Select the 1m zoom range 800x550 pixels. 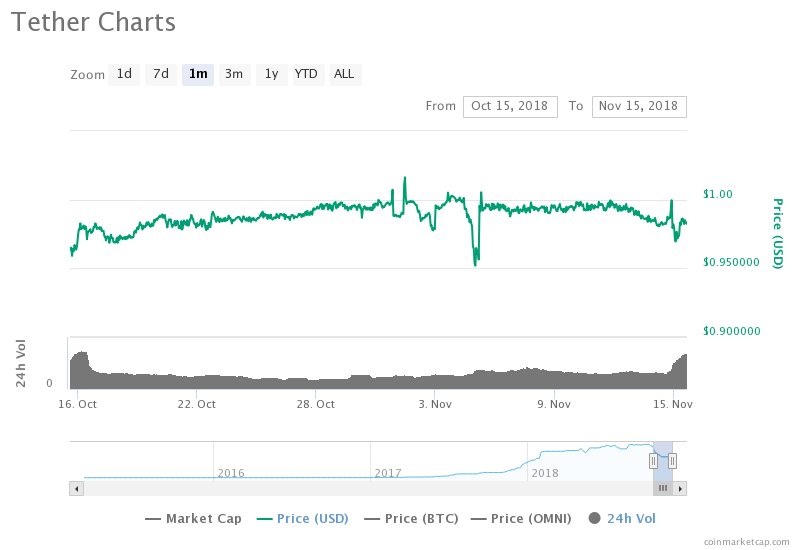(x=198, y=74)
